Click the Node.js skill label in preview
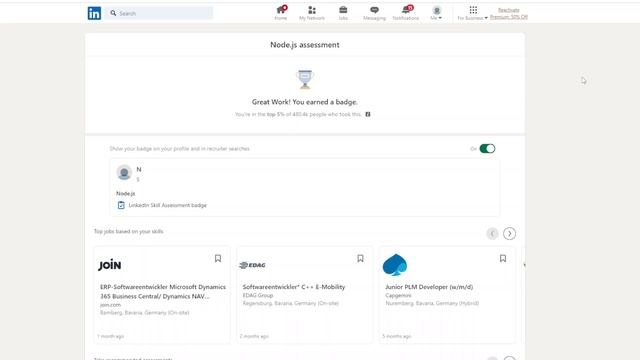Viewport: 640px width, 360px height. click(126, 193)
